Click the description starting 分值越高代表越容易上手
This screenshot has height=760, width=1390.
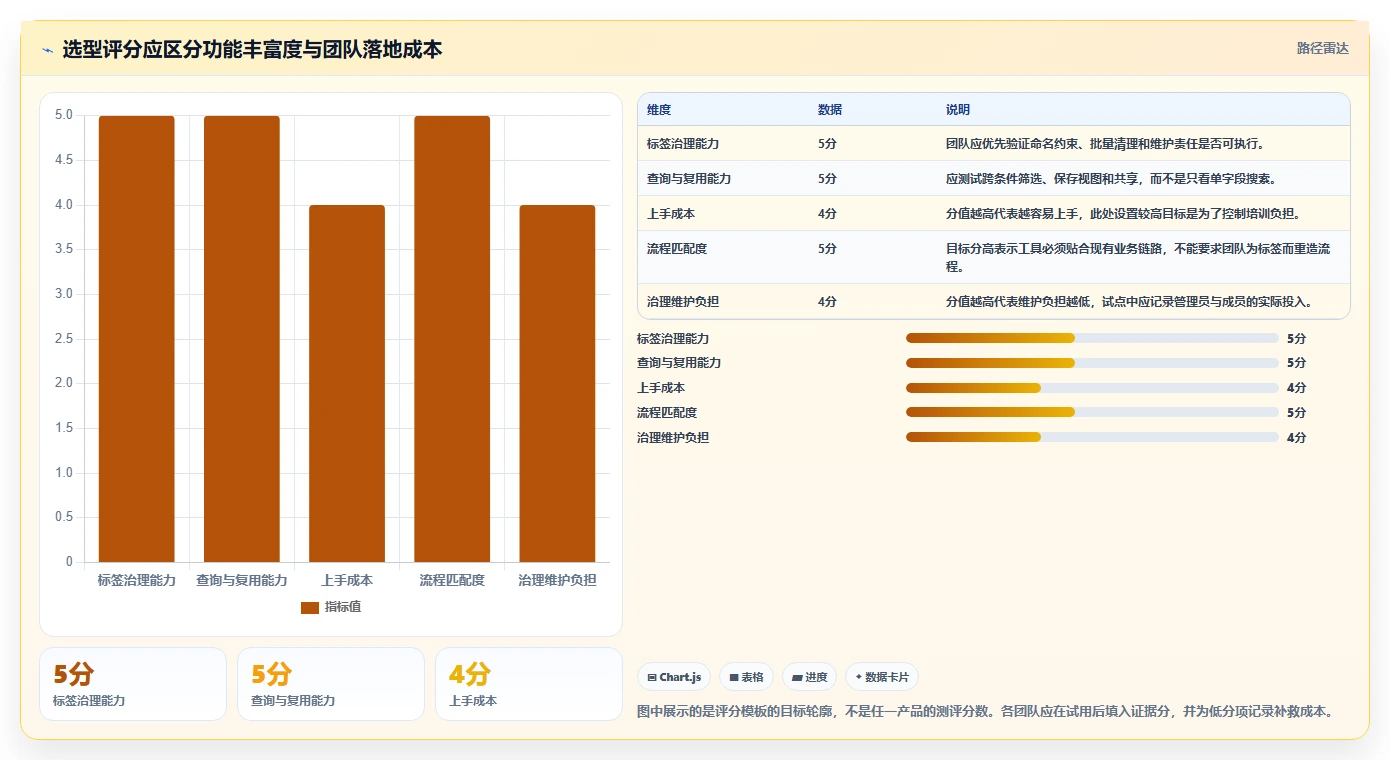point(1123,213)
